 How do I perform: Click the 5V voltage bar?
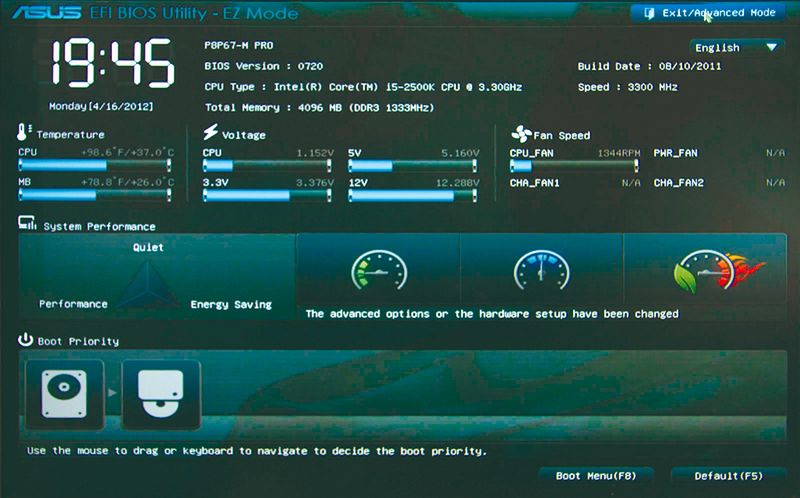(x=413, y=165)
